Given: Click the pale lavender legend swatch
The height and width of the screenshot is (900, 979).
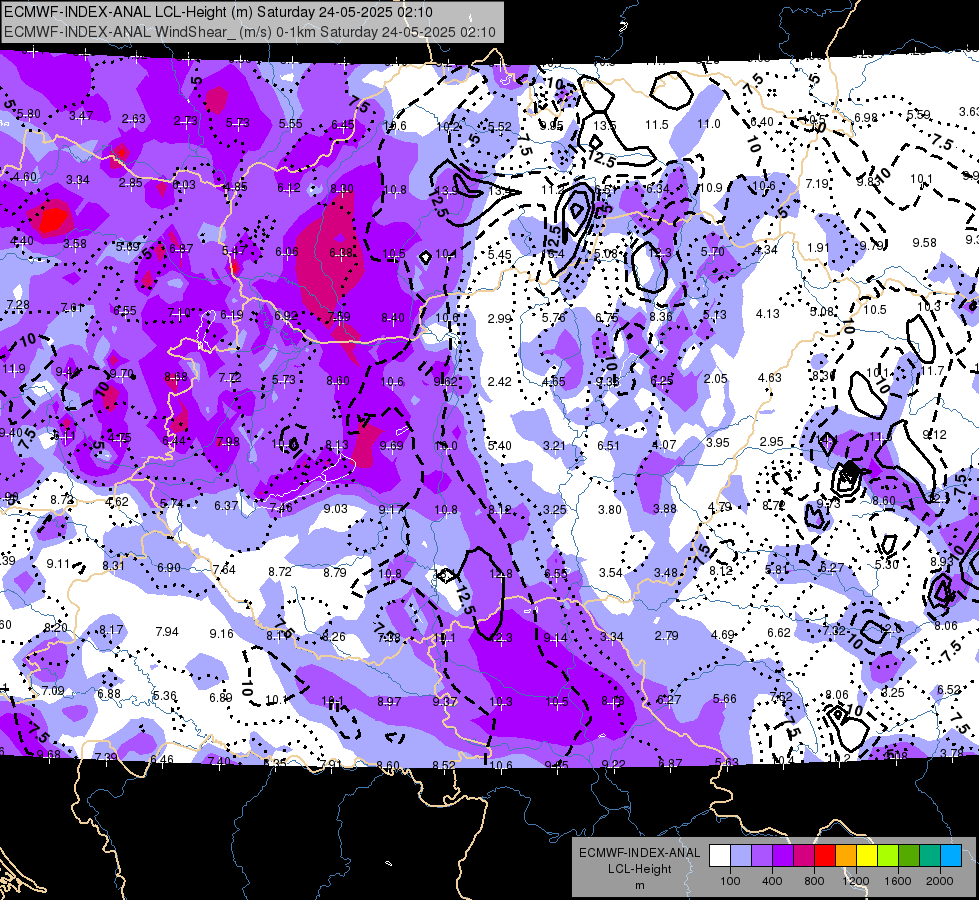Looking at the screenshot, I should point(741,856).
